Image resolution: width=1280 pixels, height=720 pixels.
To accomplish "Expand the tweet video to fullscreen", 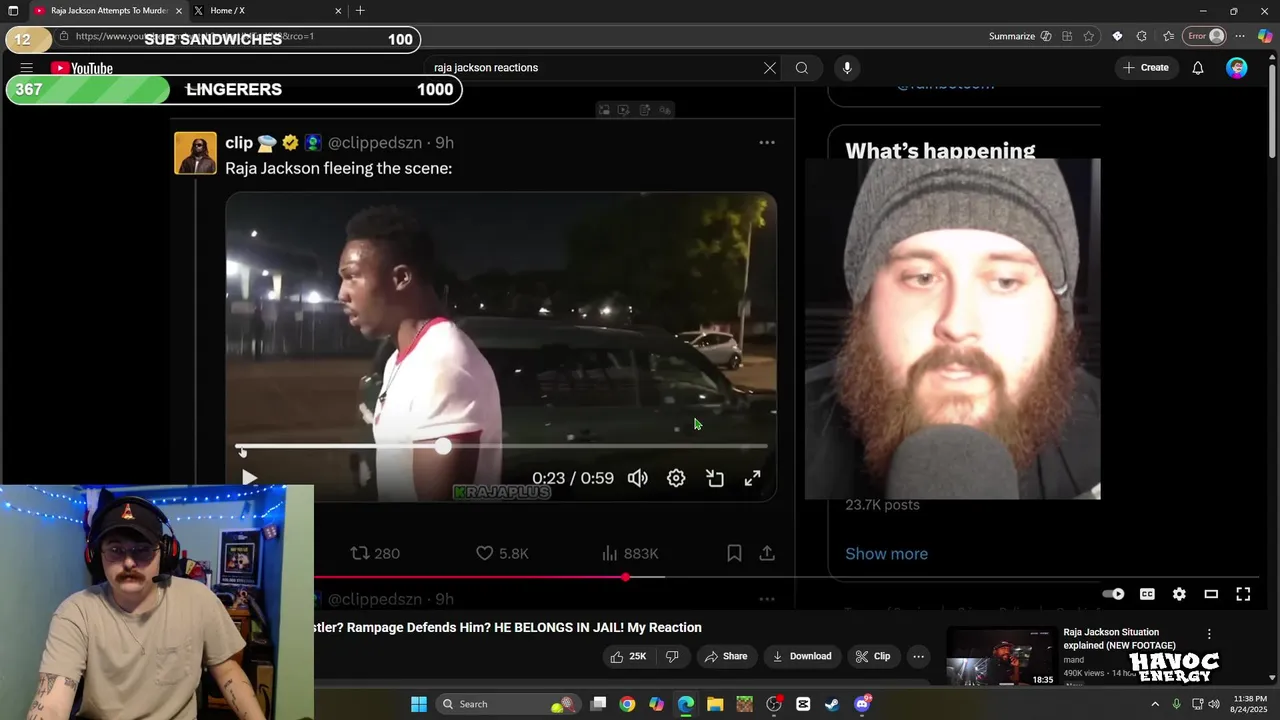I will 752,478.
